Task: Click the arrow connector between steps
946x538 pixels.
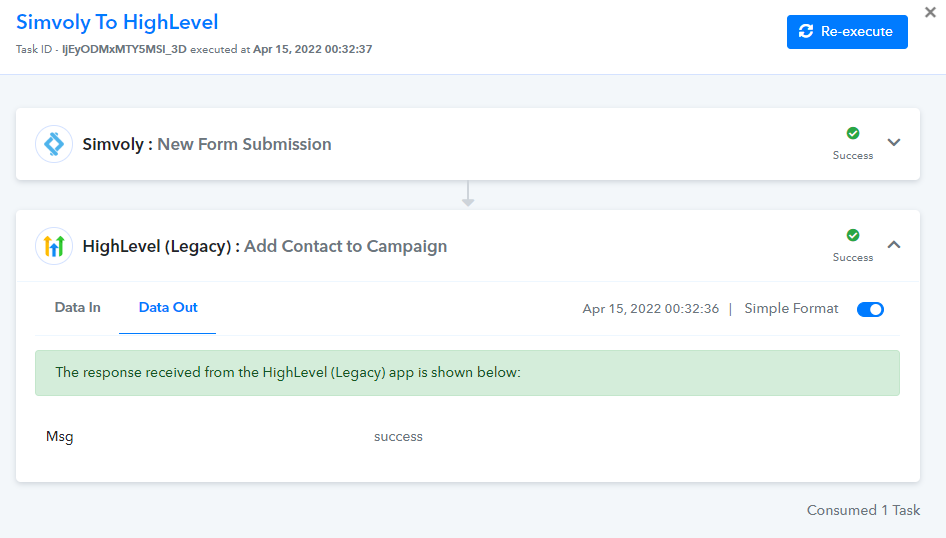Action: 468,194
